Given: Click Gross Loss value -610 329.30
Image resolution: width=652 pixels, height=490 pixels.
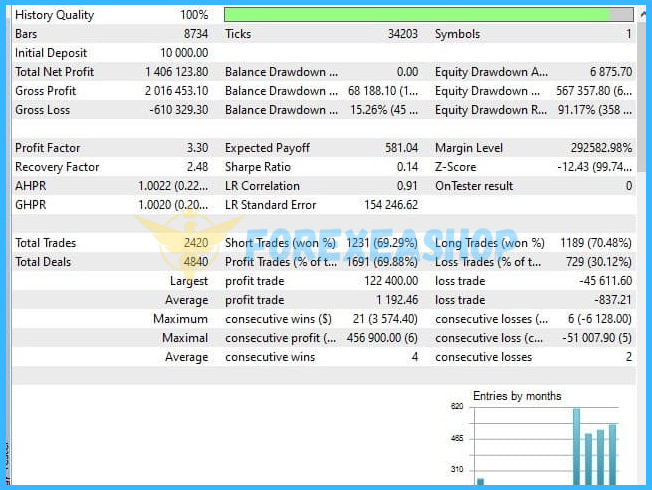Looking at the screenshot, I should 179,110.
